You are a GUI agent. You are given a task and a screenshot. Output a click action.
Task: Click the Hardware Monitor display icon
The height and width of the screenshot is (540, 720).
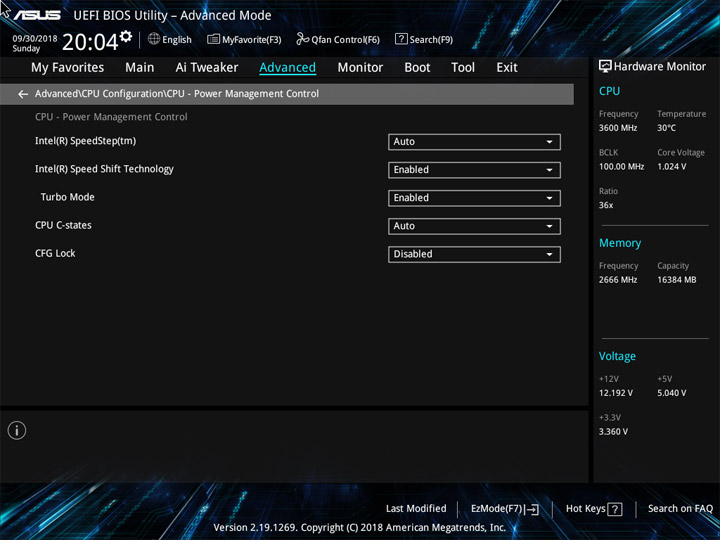pyautogui.click(x=605, y=66)
